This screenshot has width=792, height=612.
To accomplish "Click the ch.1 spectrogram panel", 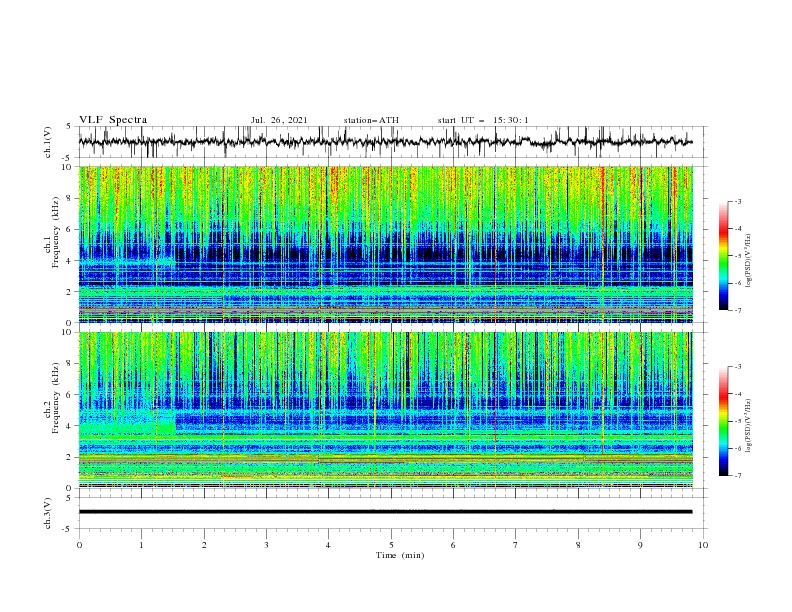I will point(385,244).
